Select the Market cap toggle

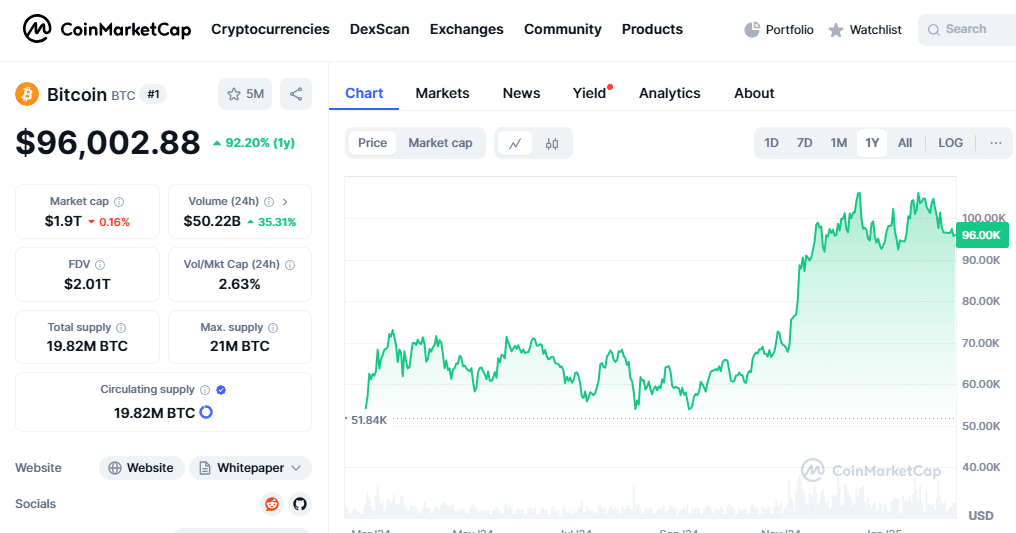coord(440,143)
